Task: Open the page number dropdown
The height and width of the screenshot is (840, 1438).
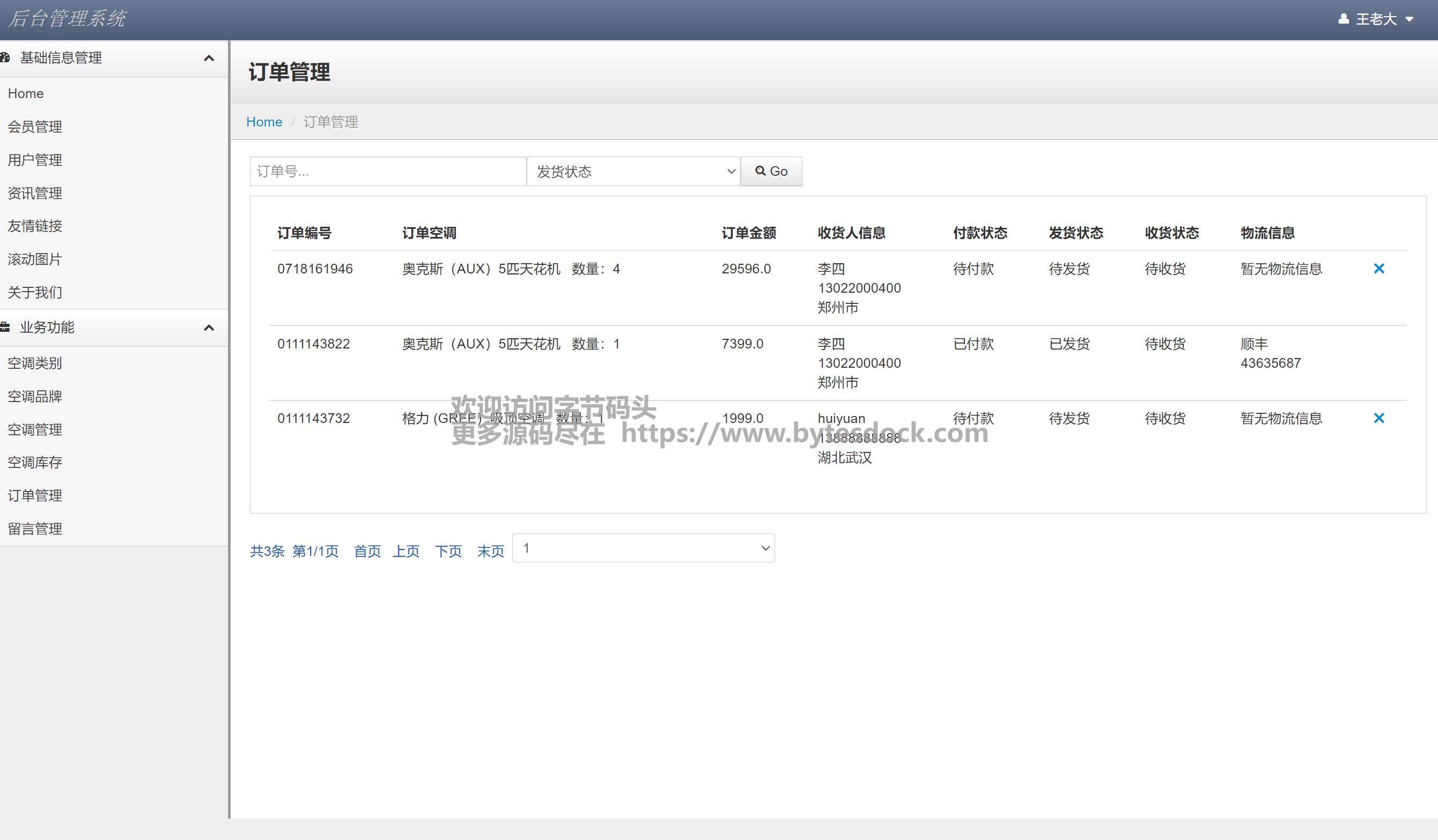Action: [643, 548]
